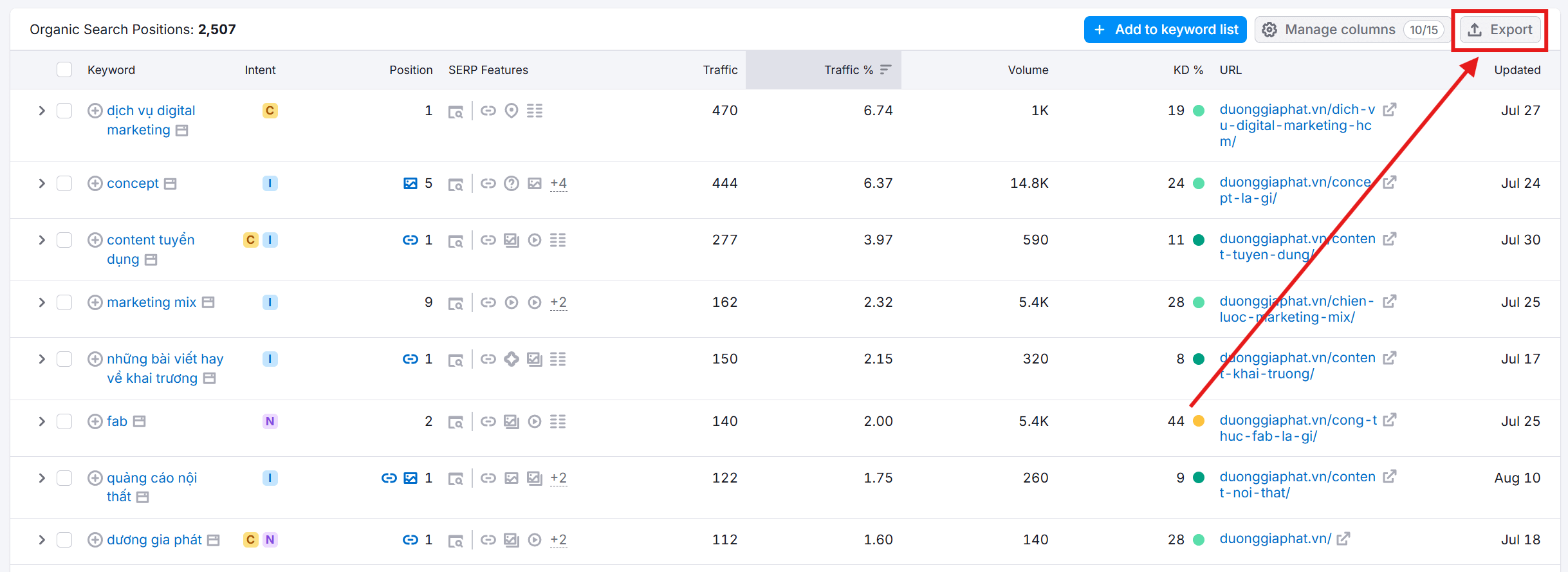Click the Export button
This screenshot has width=1568, height=572.
pos(1500,30)
